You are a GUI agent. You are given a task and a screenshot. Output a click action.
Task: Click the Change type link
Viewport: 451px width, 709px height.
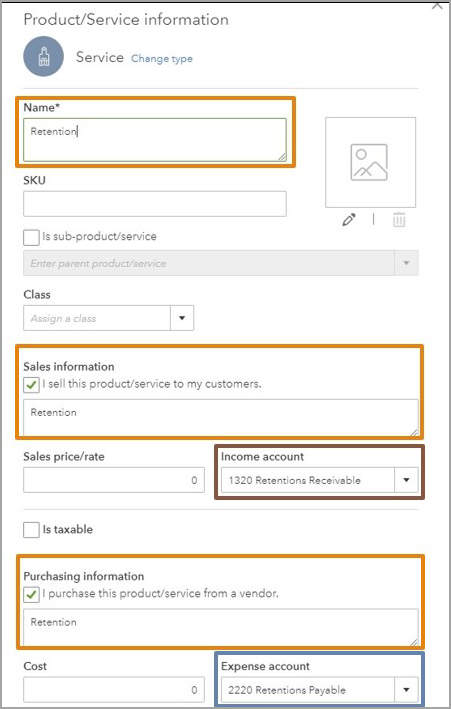(x=162, y=59)
